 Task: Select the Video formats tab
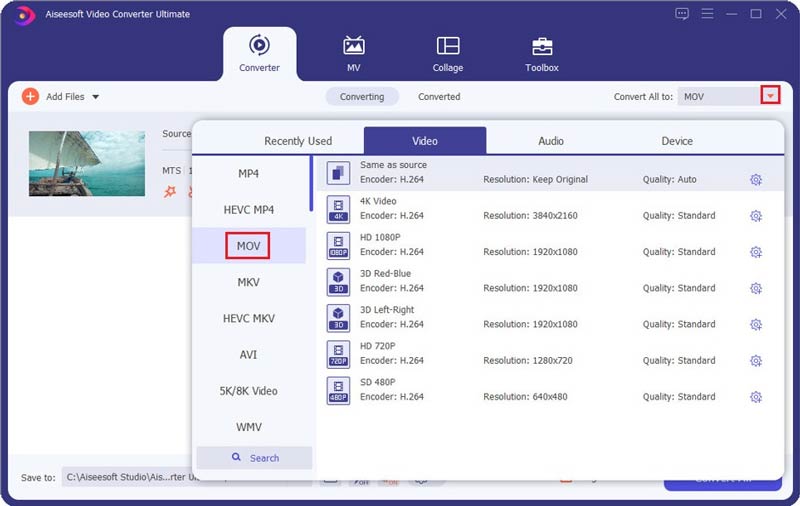click(x=424, y=141)
